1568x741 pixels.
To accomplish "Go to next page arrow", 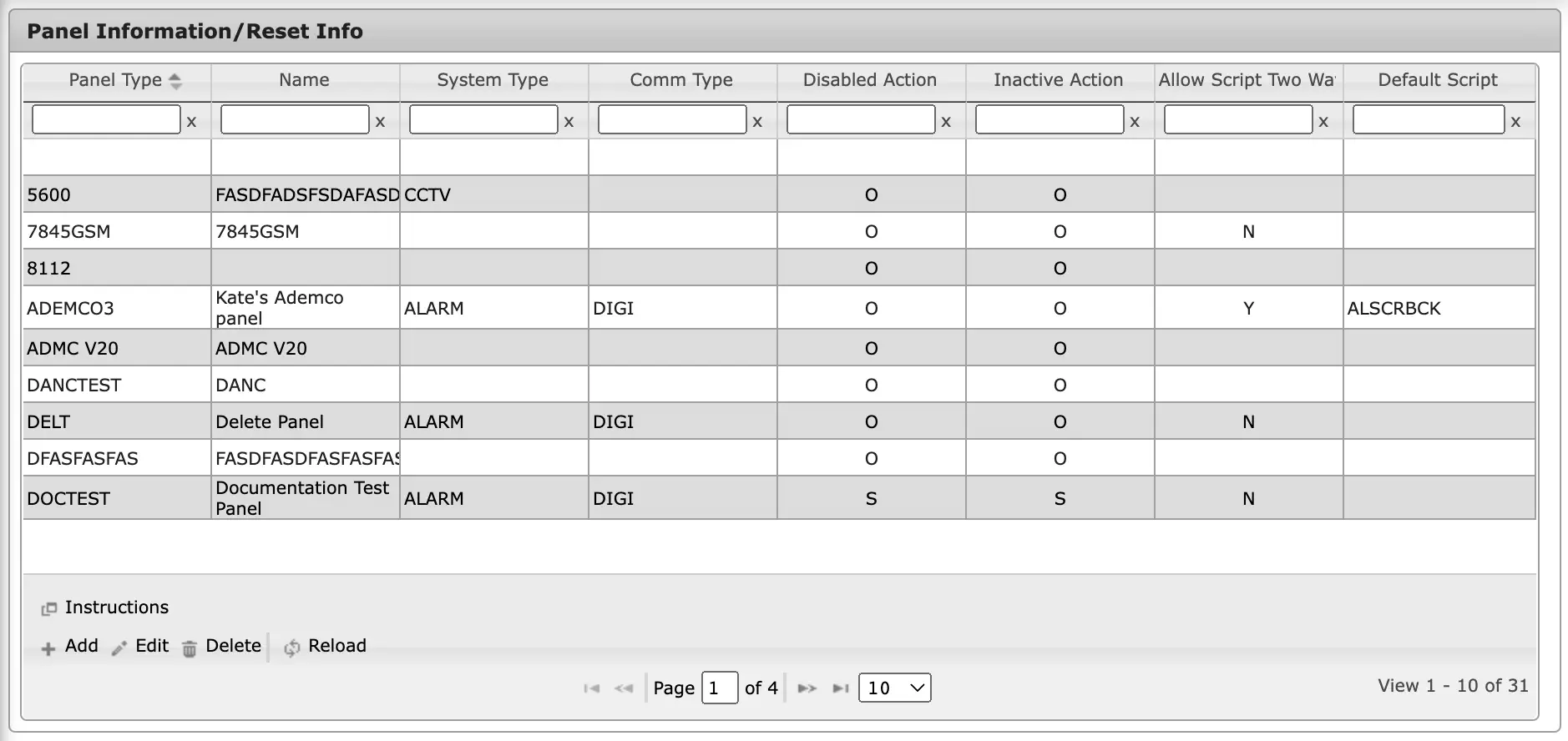I will click(807, 688).
